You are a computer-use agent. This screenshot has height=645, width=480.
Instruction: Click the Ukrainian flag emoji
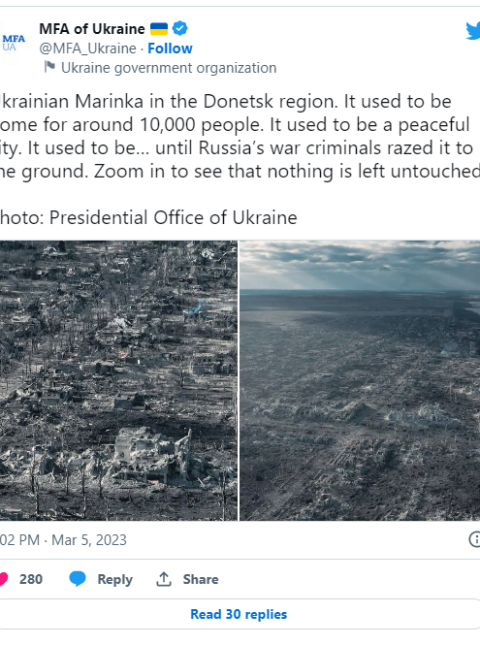(159, 29)
